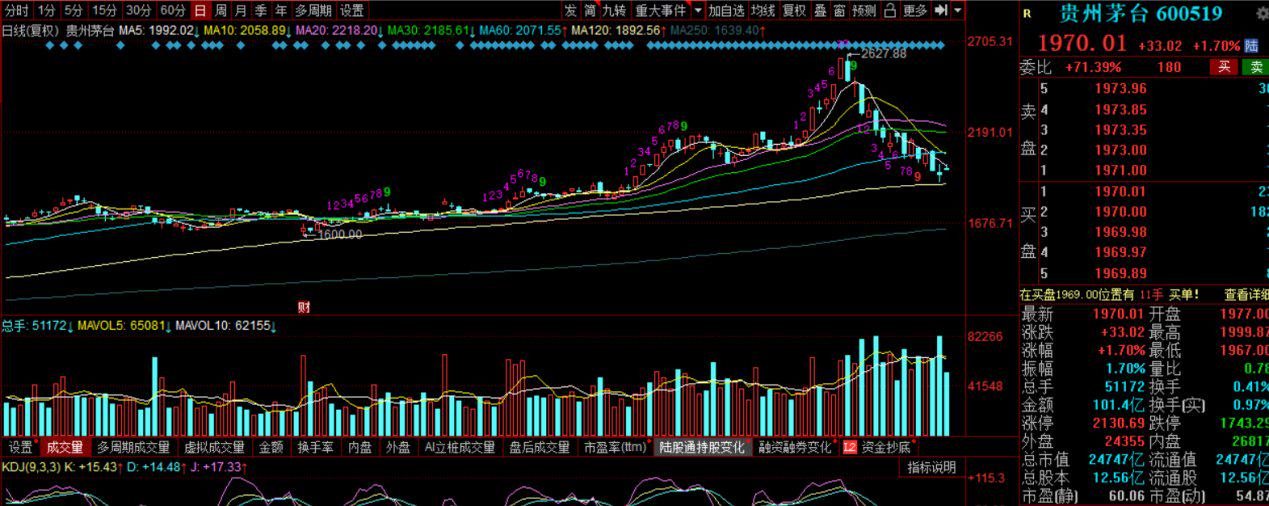Click the lock icon in toolbar
Viewport: 1269px width, 506px height.
pos(890,10)
